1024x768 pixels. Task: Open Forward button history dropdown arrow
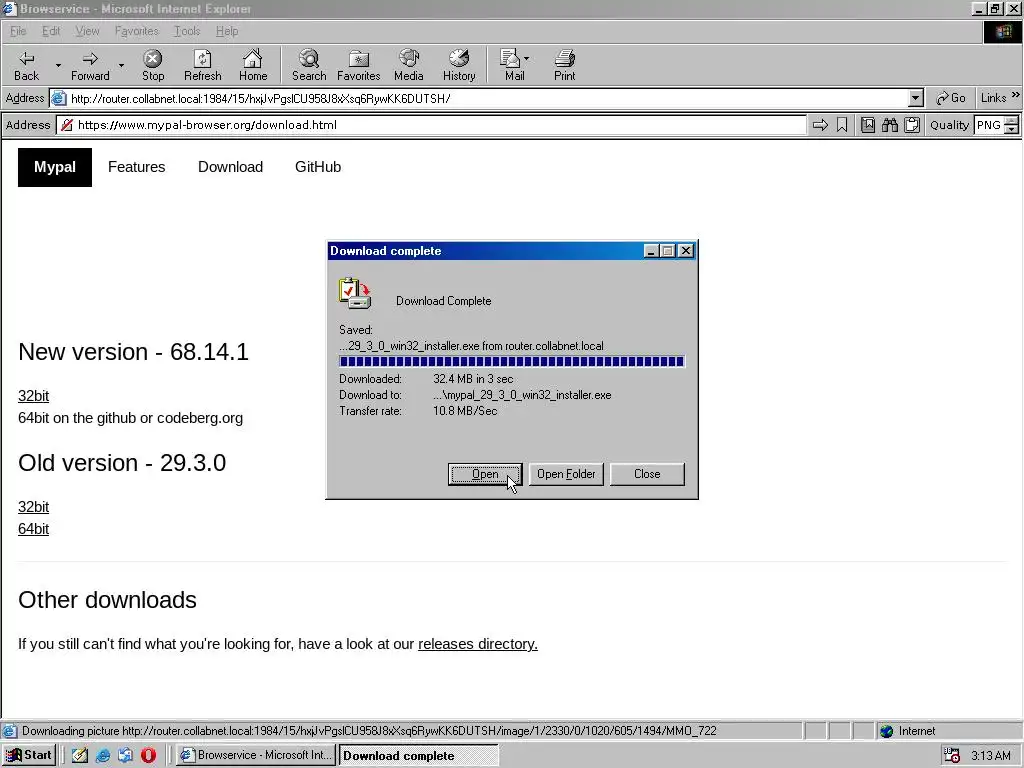pos(121,65)
